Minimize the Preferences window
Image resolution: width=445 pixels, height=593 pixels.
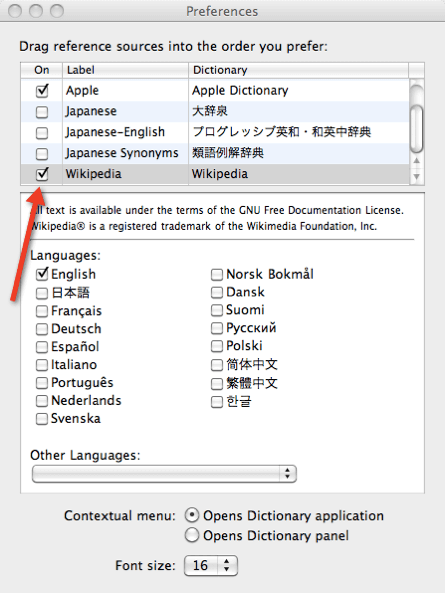pos(36,11)
